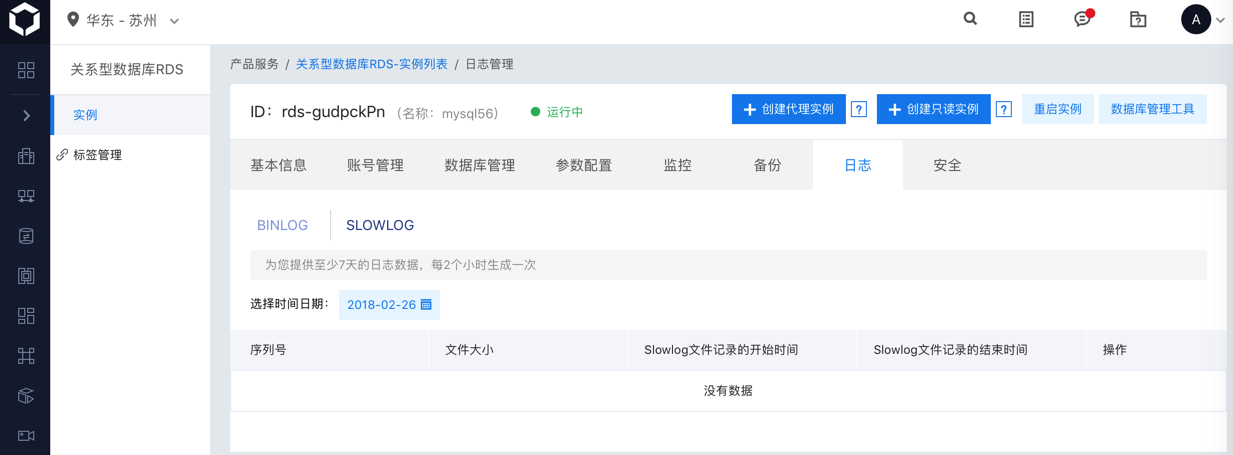Click the help icon beside 创建代理实例
Viewport: 1233px width, 455px height.
(x=859, y=109)
